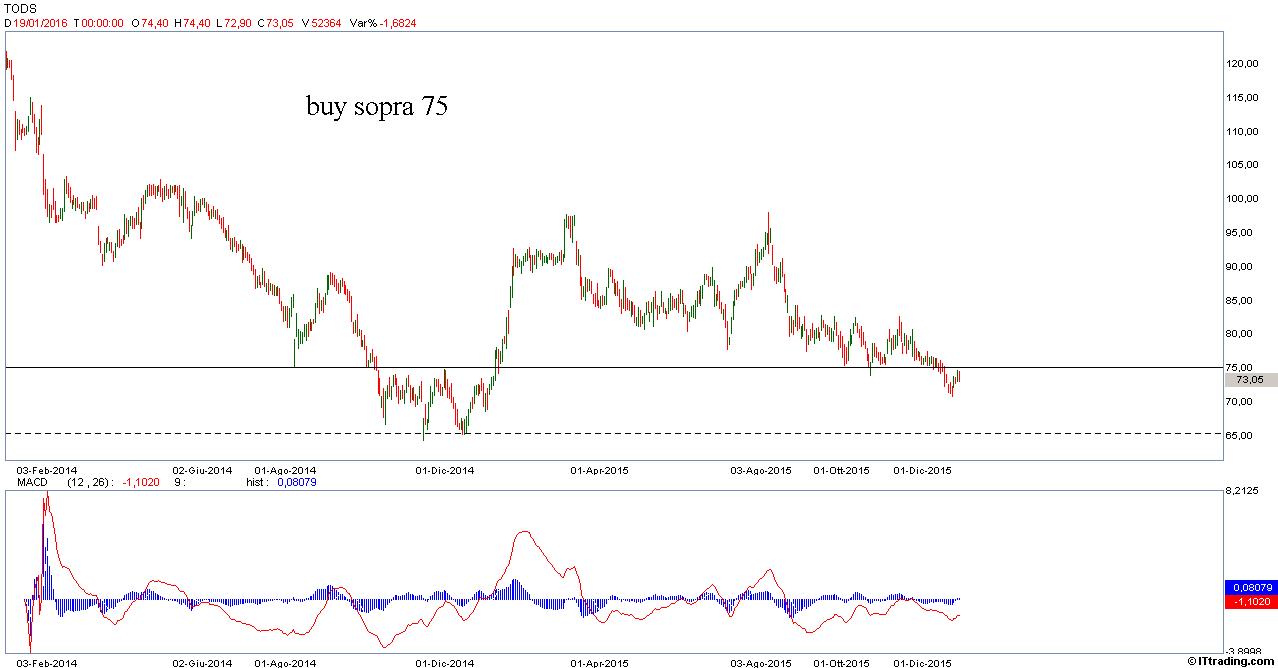Select the 01-Dic-2014 date under price chart
The height and width of the screenshot is (668, 1278).
444,469
